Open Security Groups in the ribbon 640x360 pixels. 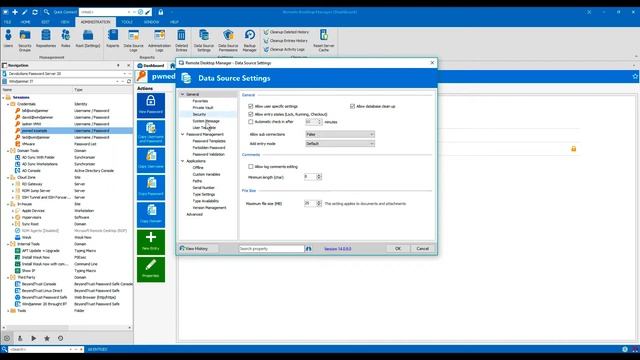tap(25, 40)
